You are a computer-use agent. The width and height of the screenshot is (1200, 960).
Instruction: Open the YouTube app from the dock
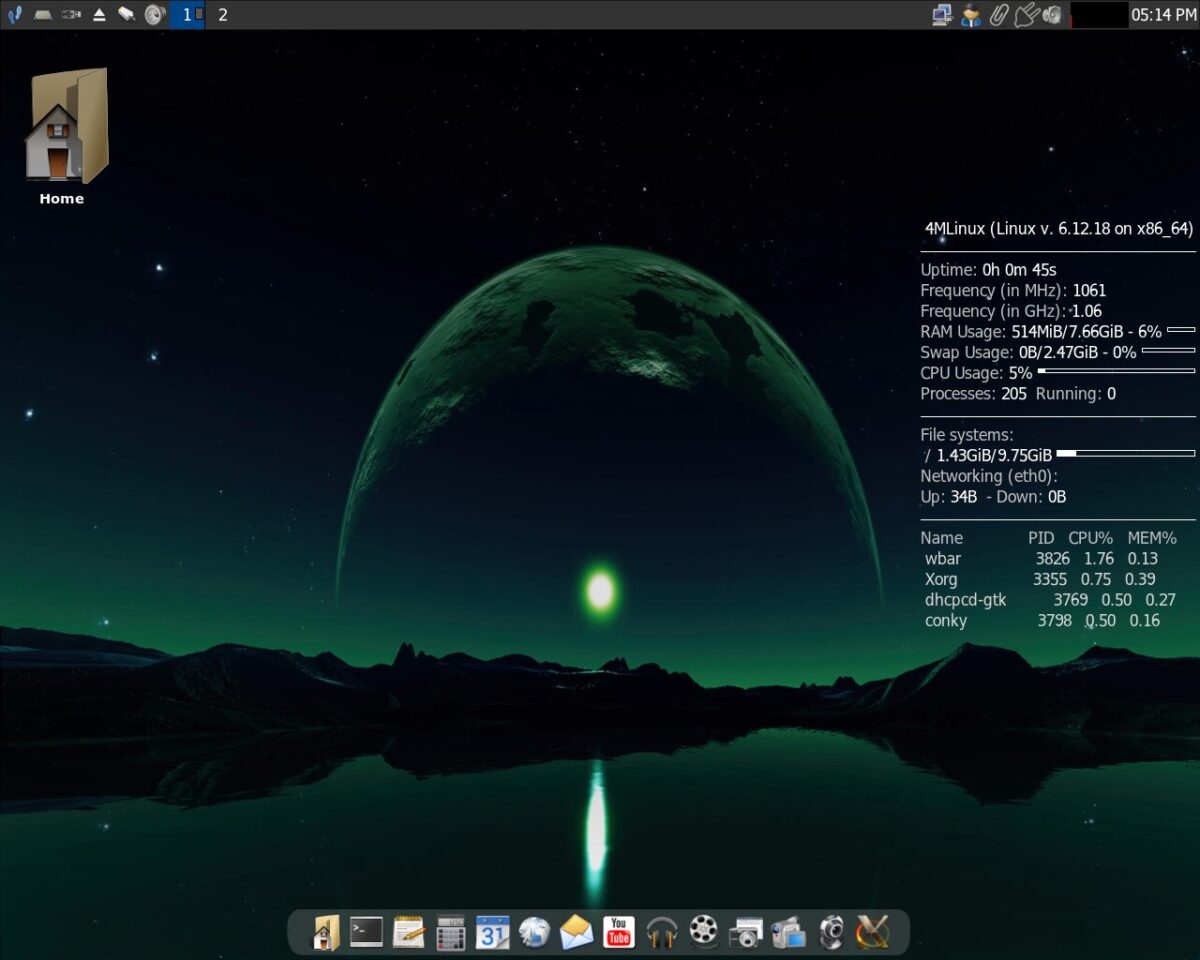(618, 932)
